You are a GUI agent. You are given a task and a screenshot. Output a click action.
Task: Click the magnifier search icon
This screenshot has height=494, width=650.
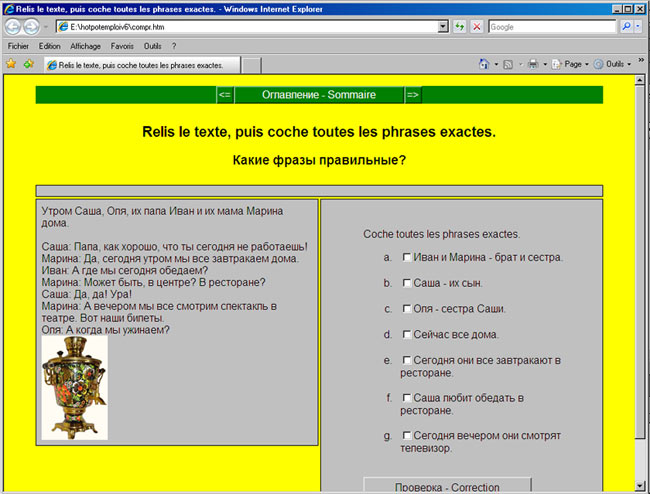pyautogui.click(x=627, y=27)
